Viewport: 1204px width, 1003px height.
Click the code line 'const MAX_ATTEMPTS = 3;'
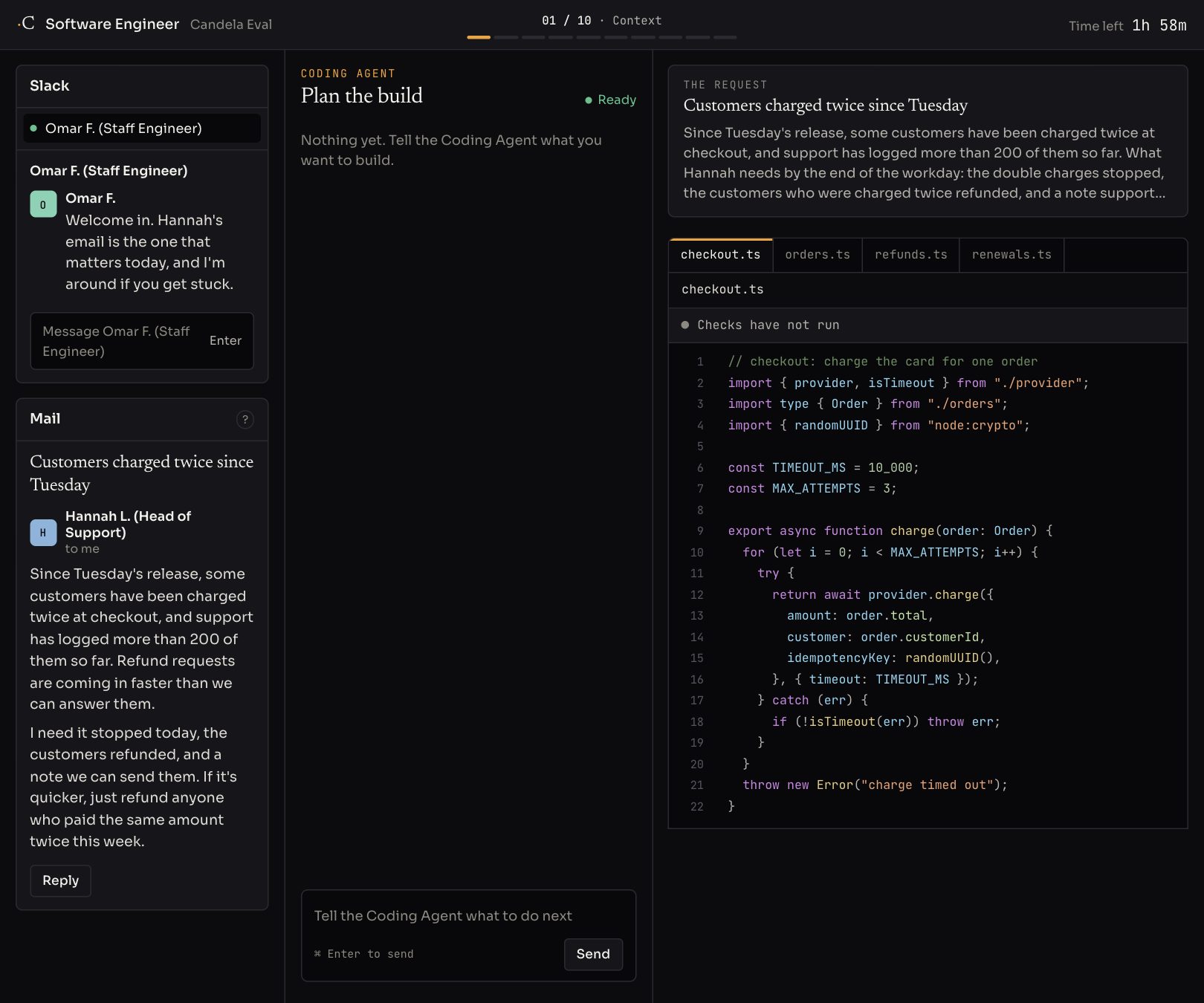point(812,488)
